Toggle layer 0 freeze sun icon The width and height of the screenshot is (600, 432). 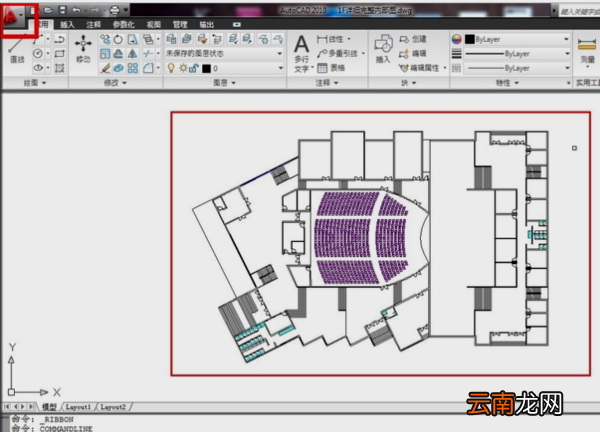tap(183, 68)
